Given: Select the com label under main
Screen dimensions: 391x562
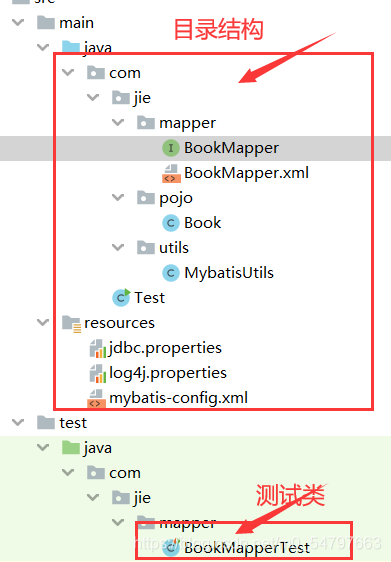Looking at the screenshot, I should tap(125, 73).
